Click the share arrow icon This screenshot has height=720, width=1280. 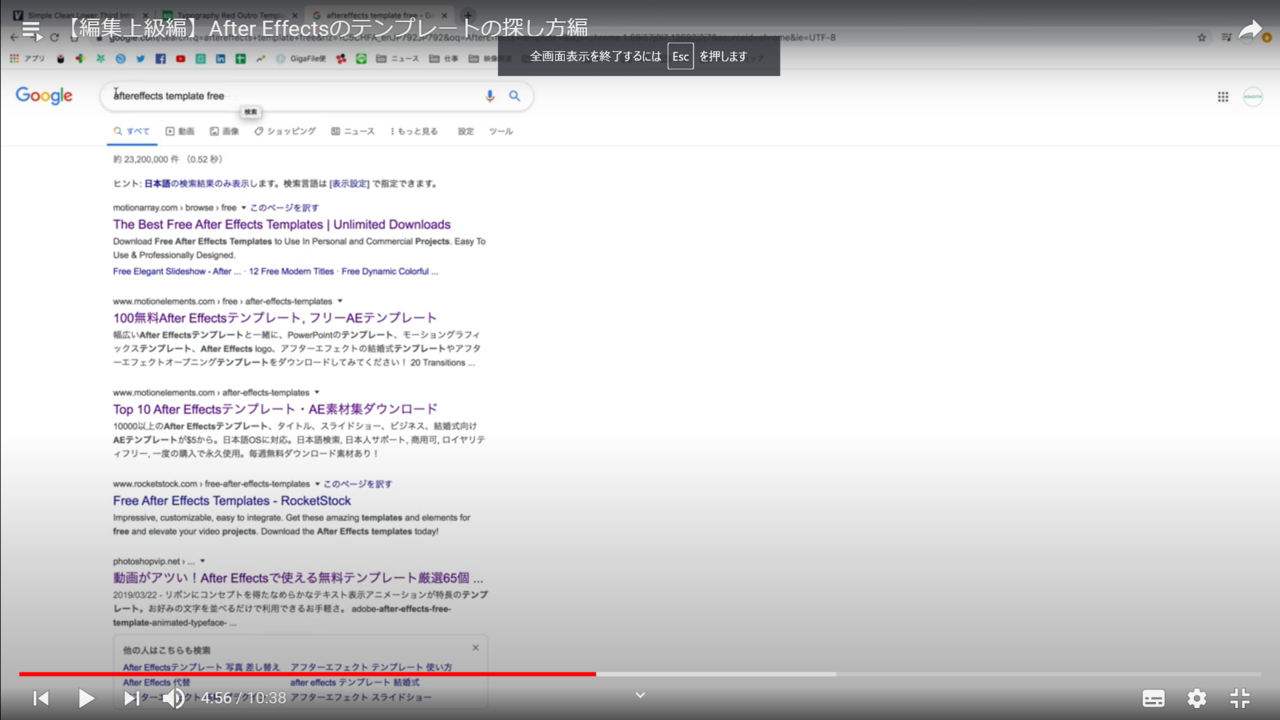point(1251,30)
